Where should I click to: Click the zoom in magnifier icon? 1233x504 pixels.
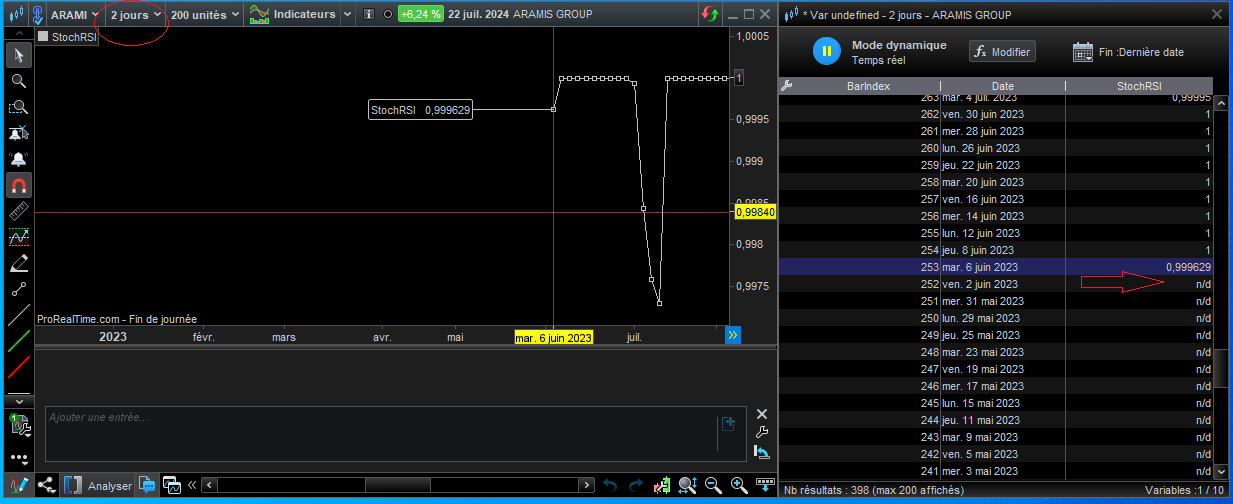point(739,486)
